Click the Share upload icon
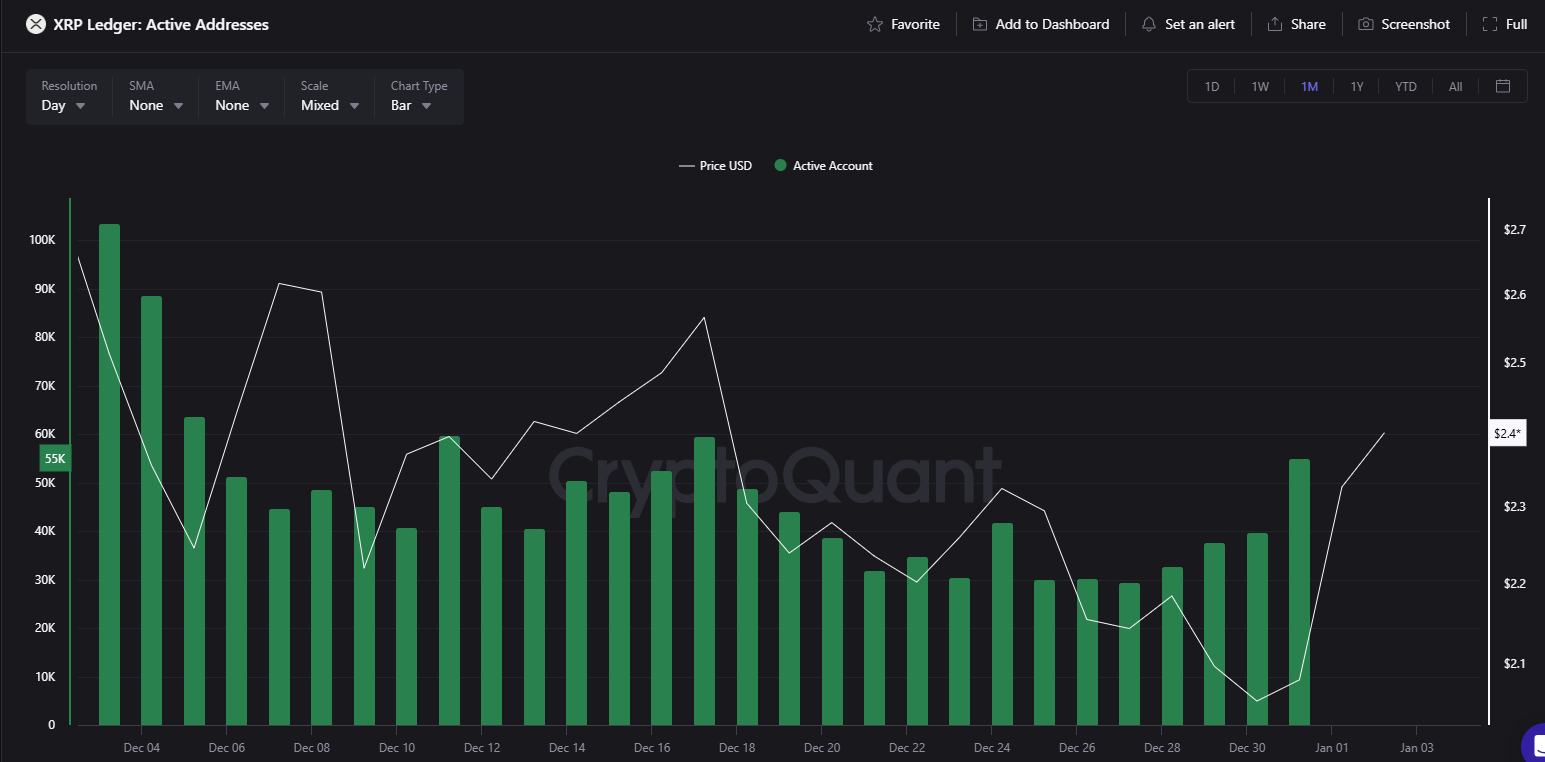The image size is (1545, 762). [1275, 24]
